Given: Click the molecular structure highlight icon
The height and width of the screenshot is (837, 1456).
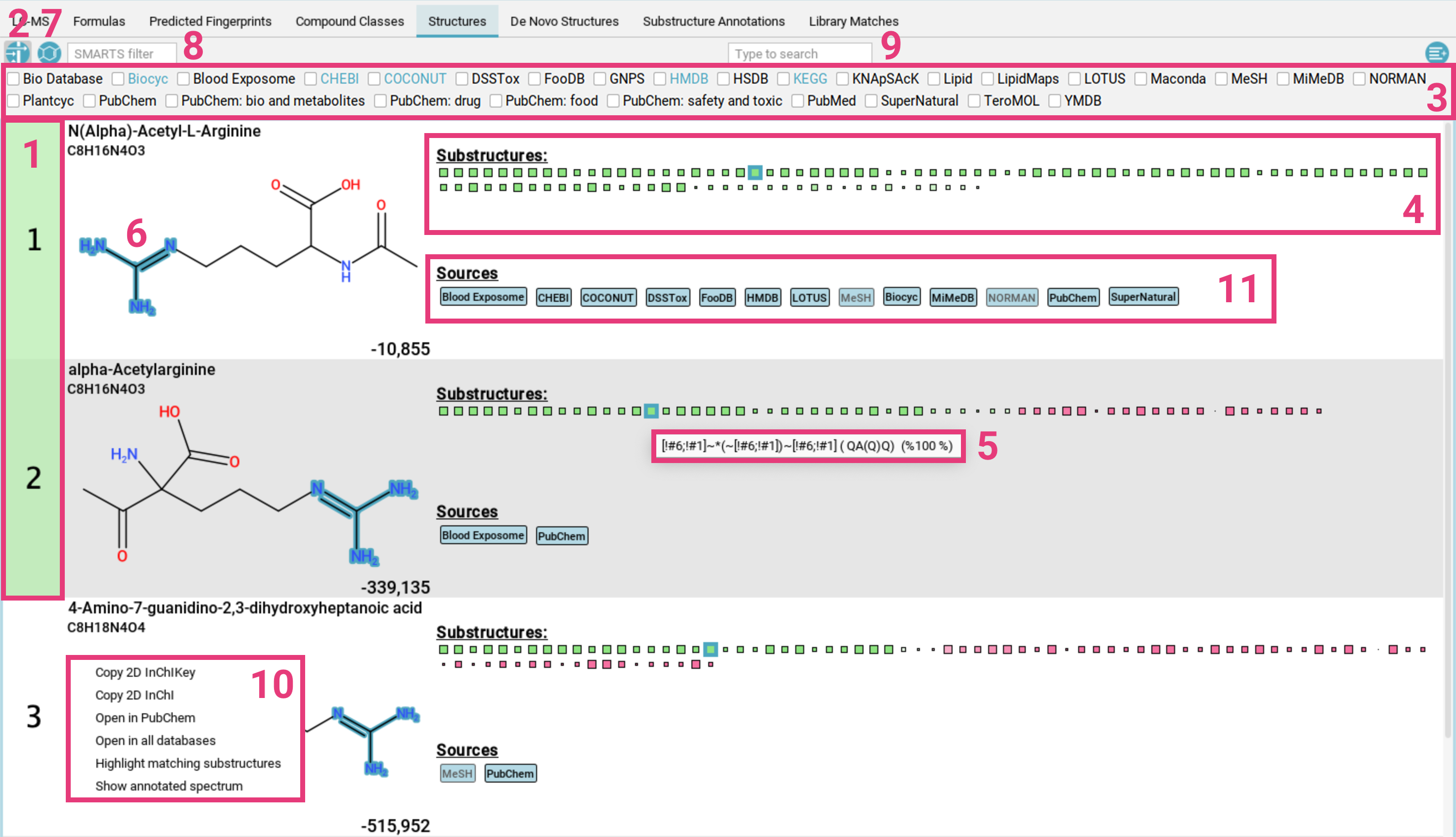Looking at the screenshot, I should point(49,53).
